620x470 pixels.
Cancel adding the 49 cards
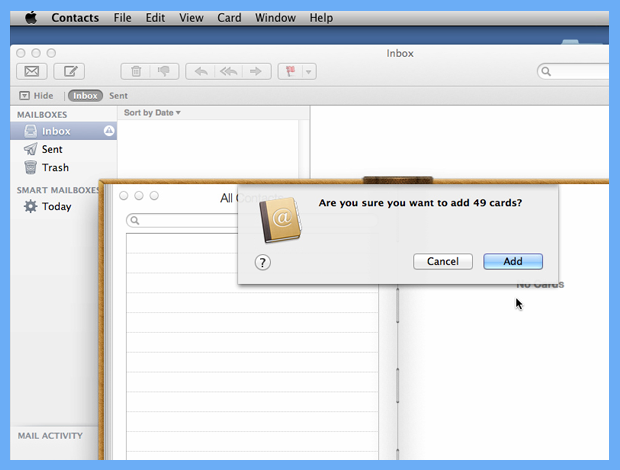pos(443,261)
